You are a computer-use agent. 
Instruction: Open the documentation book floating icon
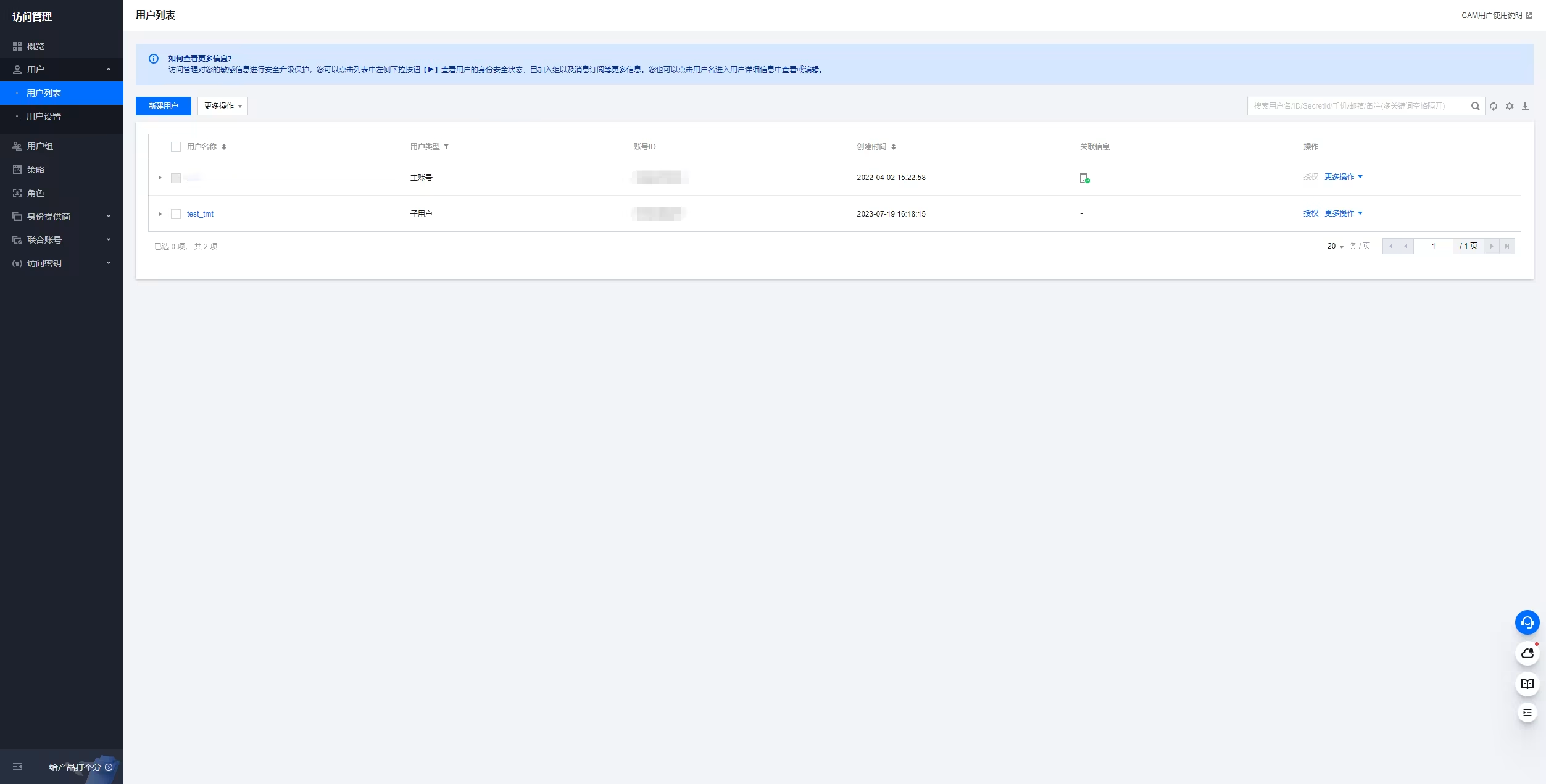pos(1527,683)
